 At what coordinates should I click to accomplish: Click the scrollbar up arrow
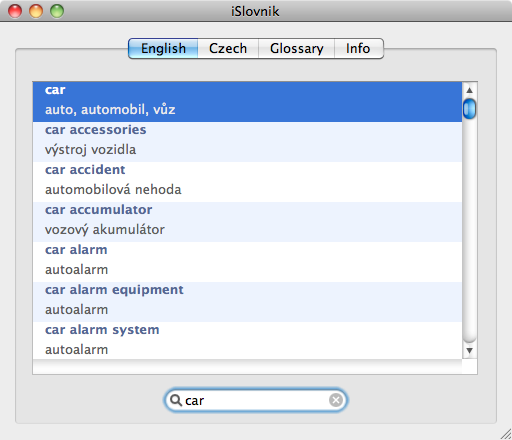pyautogui.click(x=470, y=90)
